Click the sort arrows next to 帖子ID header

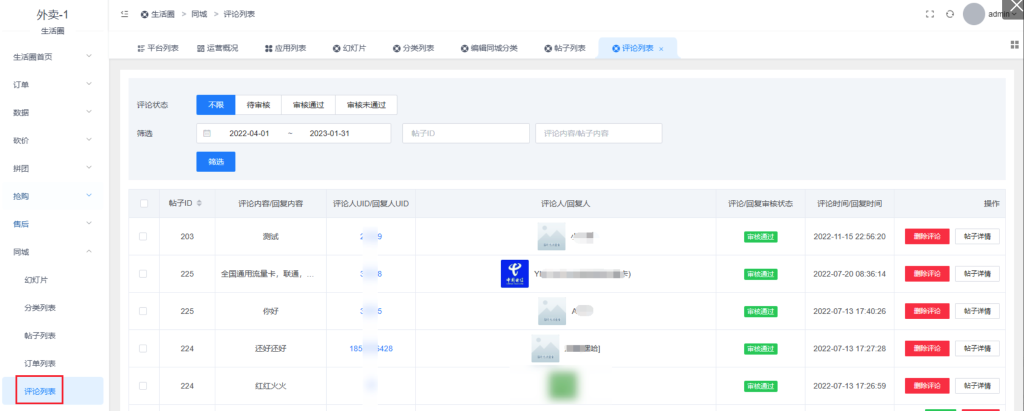[x=200, y=203]
